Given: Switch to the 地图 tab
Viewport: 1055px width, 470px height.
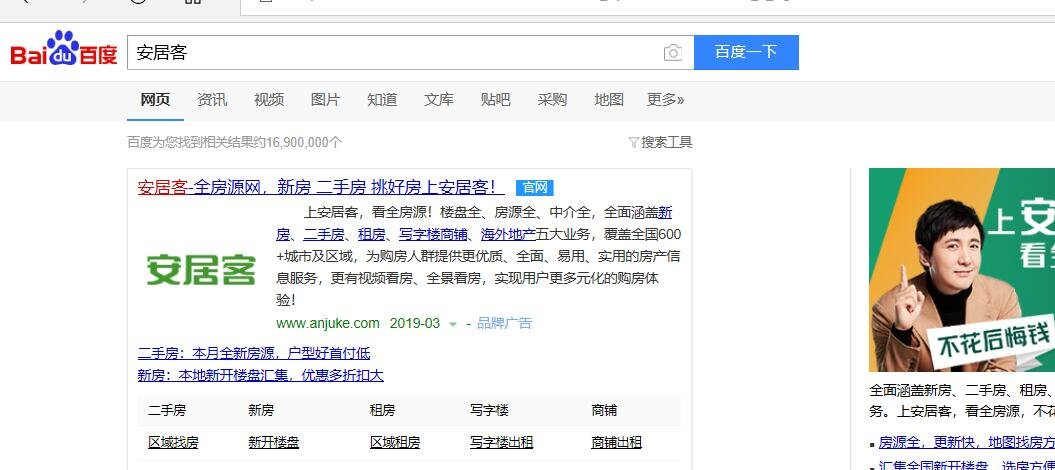Looking at the screenshot, I should pos(609,100).
